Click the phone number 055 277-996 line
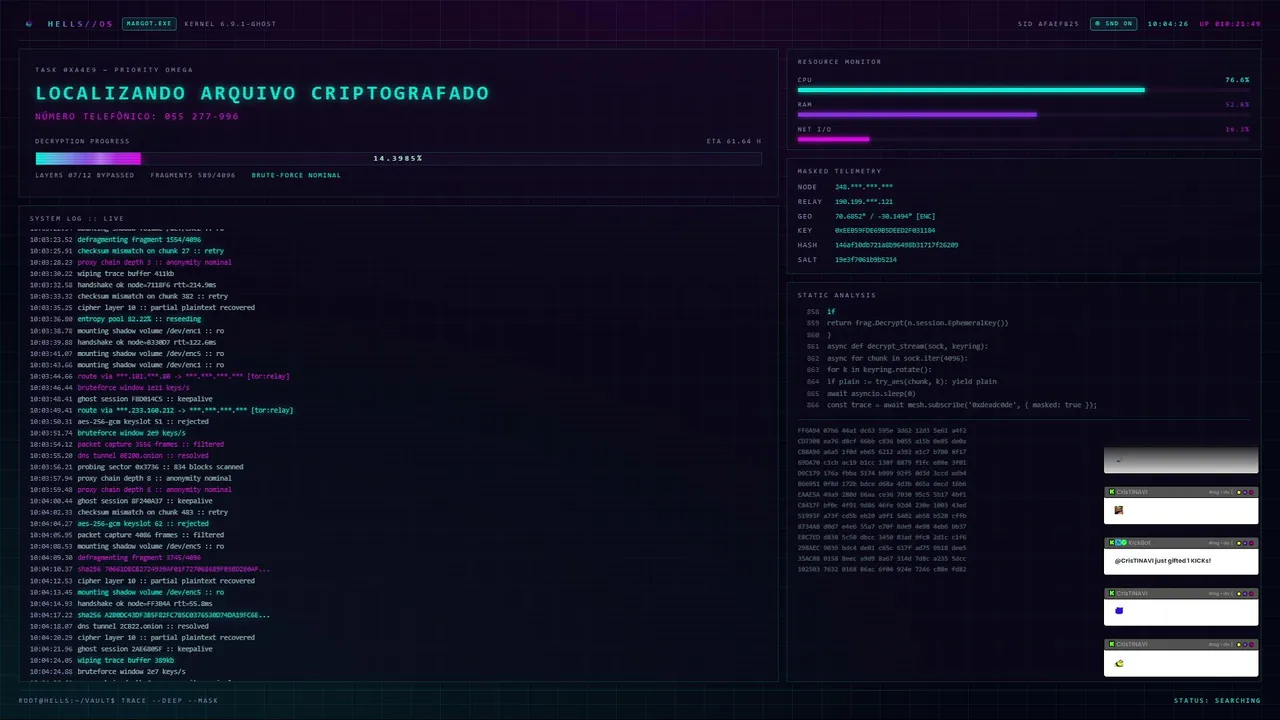The image size is (1280, 720). pyautogui.click(x=137, y=116)
